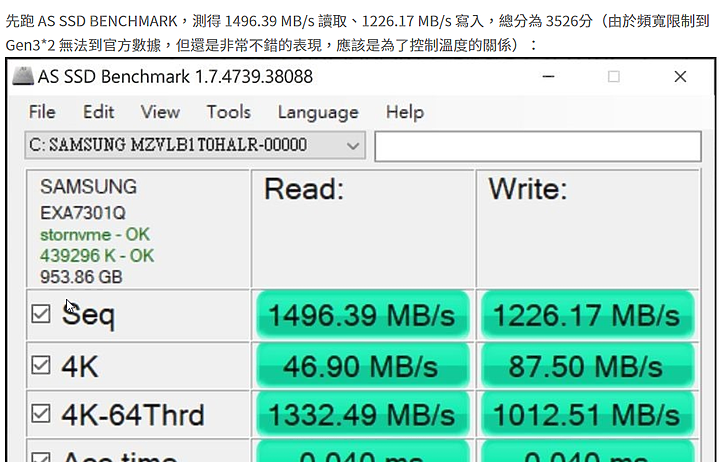Open the Edit menu

[x=98, y=112]
